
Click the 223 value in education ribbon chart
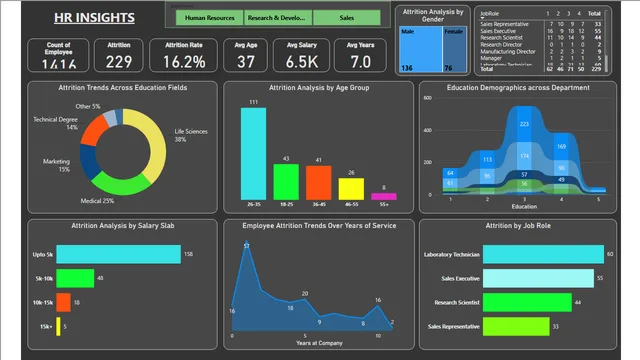coord(524,124)
